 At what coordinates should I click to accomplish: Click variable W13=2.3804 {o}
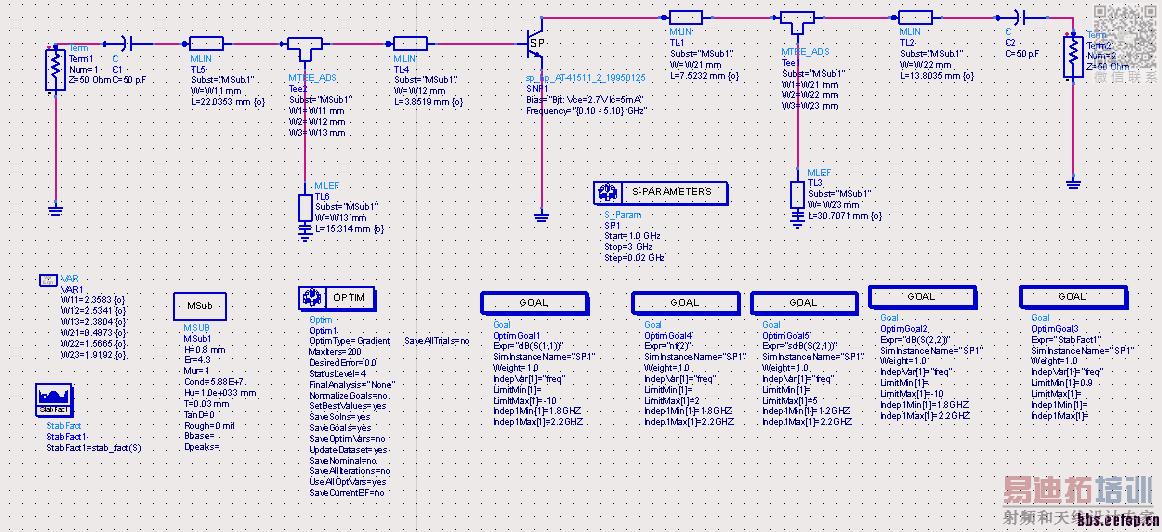click(x=93, y=322)
